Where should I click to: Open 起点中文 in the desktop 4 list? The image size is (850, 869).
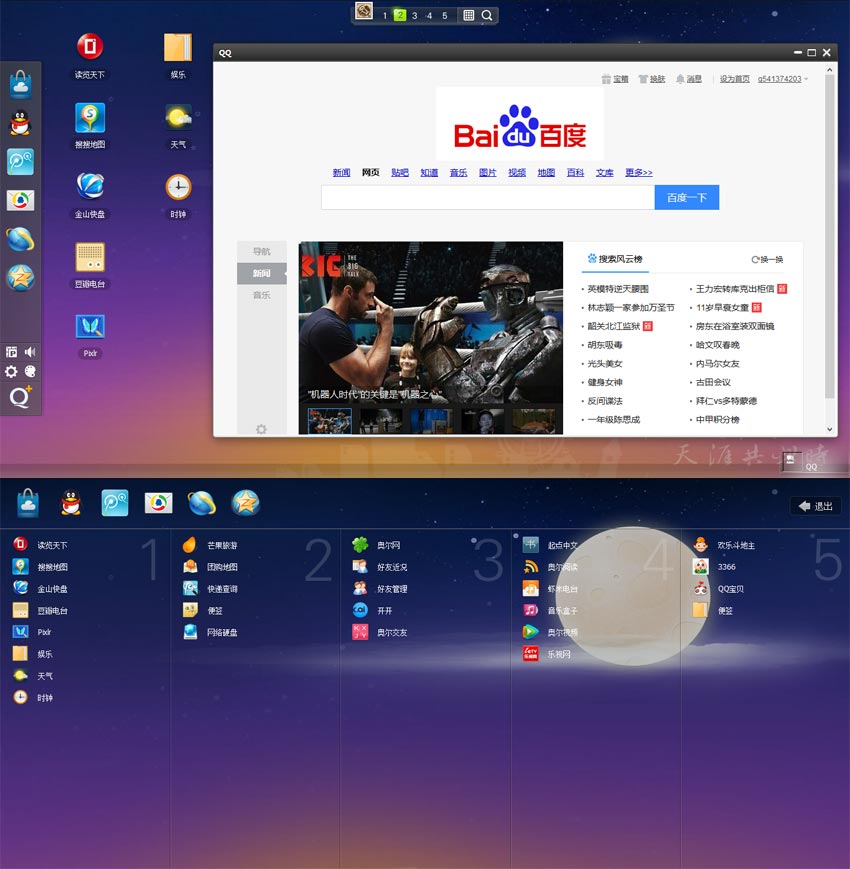(550, 545)
